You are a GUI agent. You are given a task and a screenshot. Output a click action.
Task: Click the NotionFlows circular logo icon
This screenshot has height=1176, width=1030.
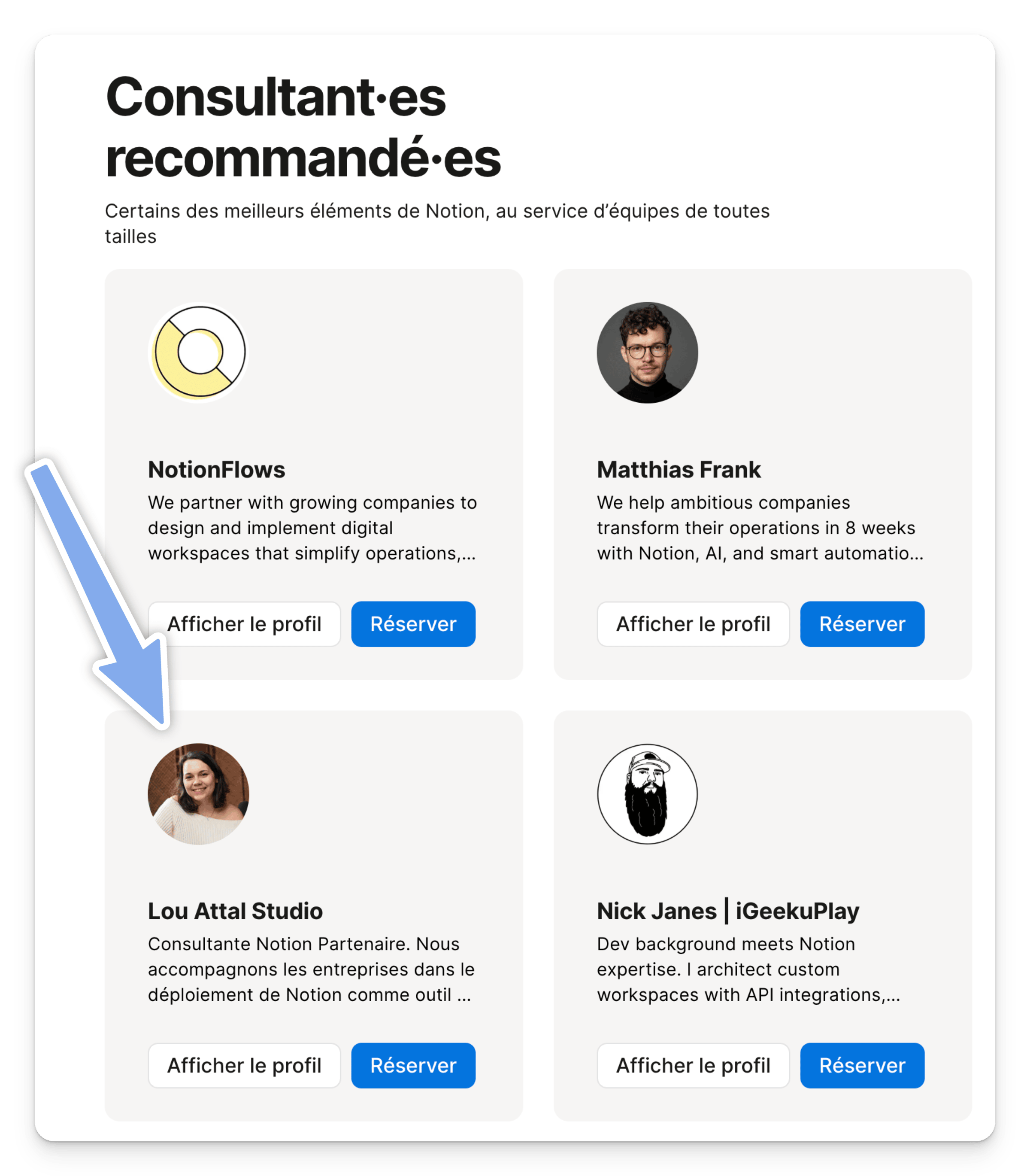[199, 352]
